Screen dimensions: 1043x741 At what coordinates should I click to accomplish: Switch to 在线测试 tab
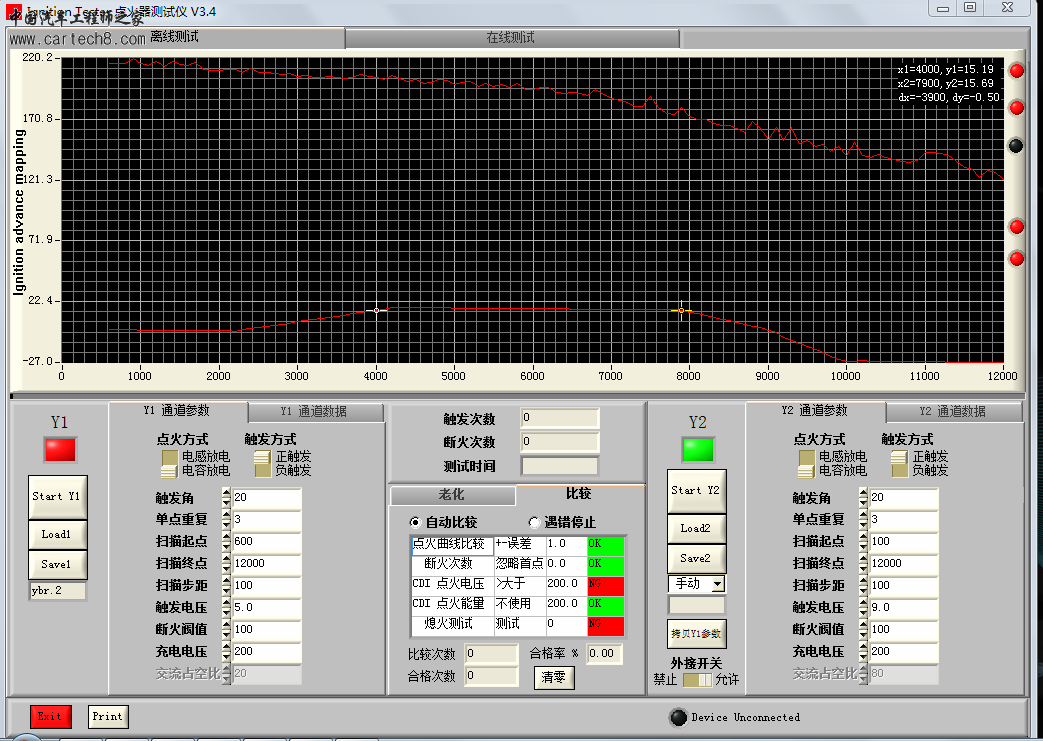511,38
